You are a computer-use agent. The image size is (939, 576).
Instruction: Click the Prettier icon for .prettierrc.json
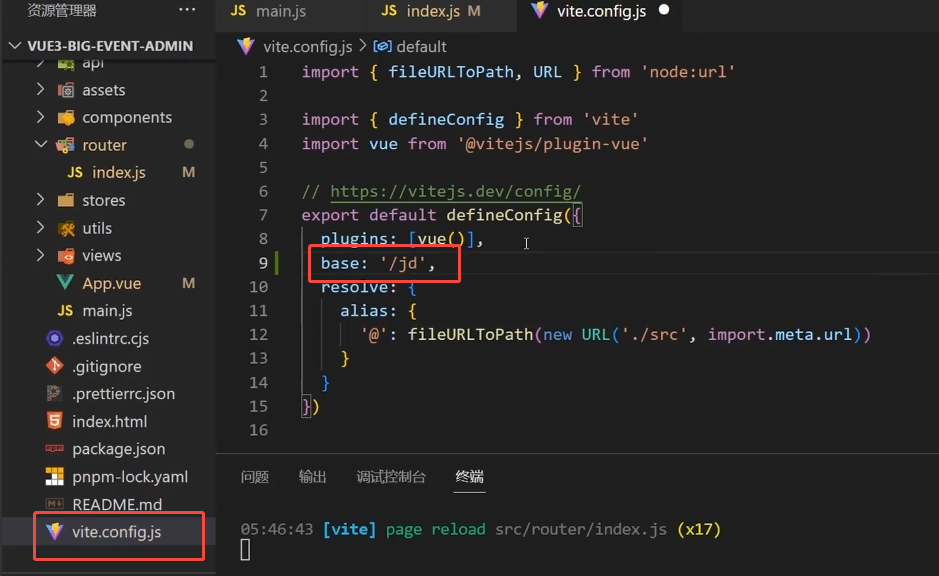54,393
